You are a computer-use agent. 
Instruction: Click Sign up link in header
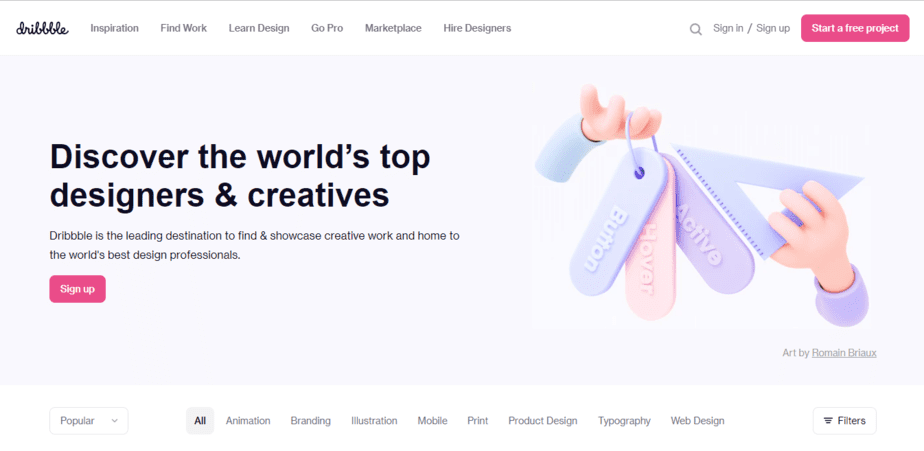(x=773, y=28)
